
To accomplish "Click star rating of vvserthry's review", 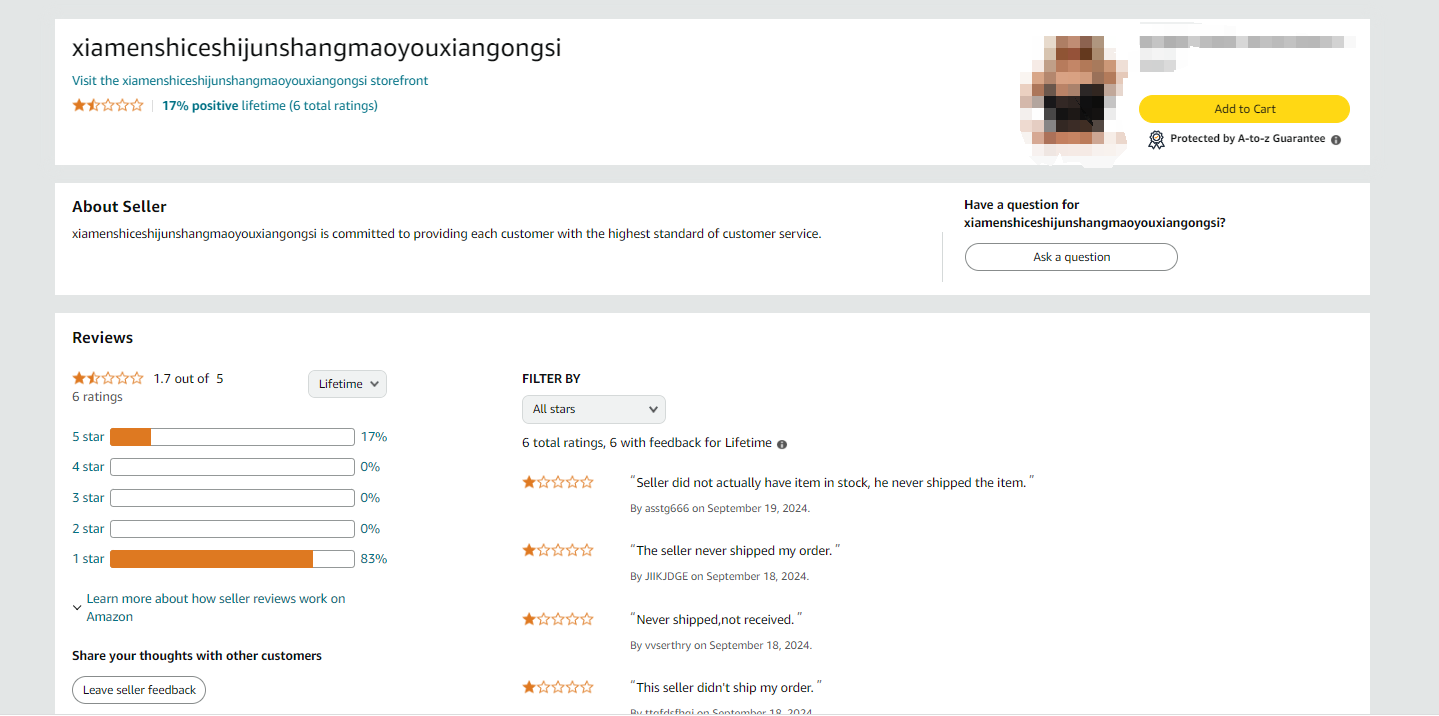I will point(558,619).
